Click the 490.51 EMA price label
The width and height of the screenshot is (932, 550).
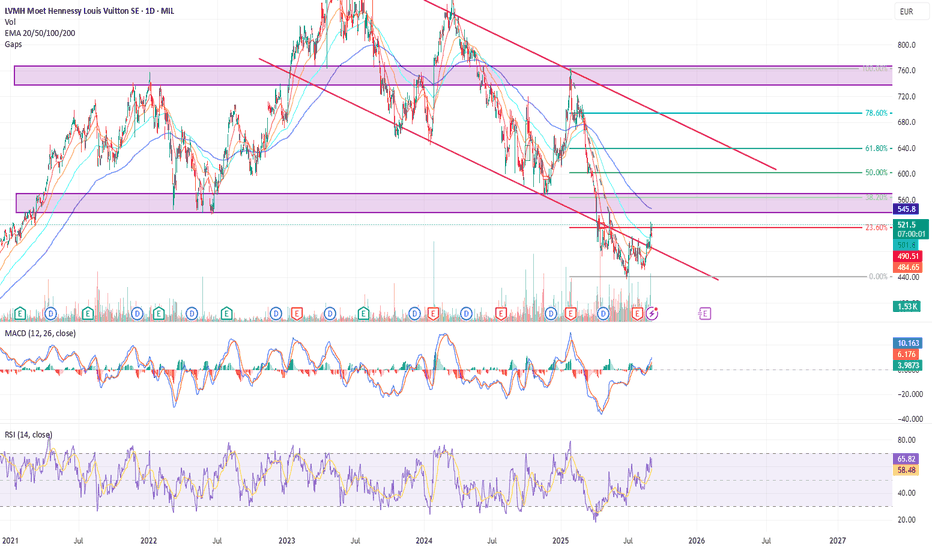click(908, 256)
